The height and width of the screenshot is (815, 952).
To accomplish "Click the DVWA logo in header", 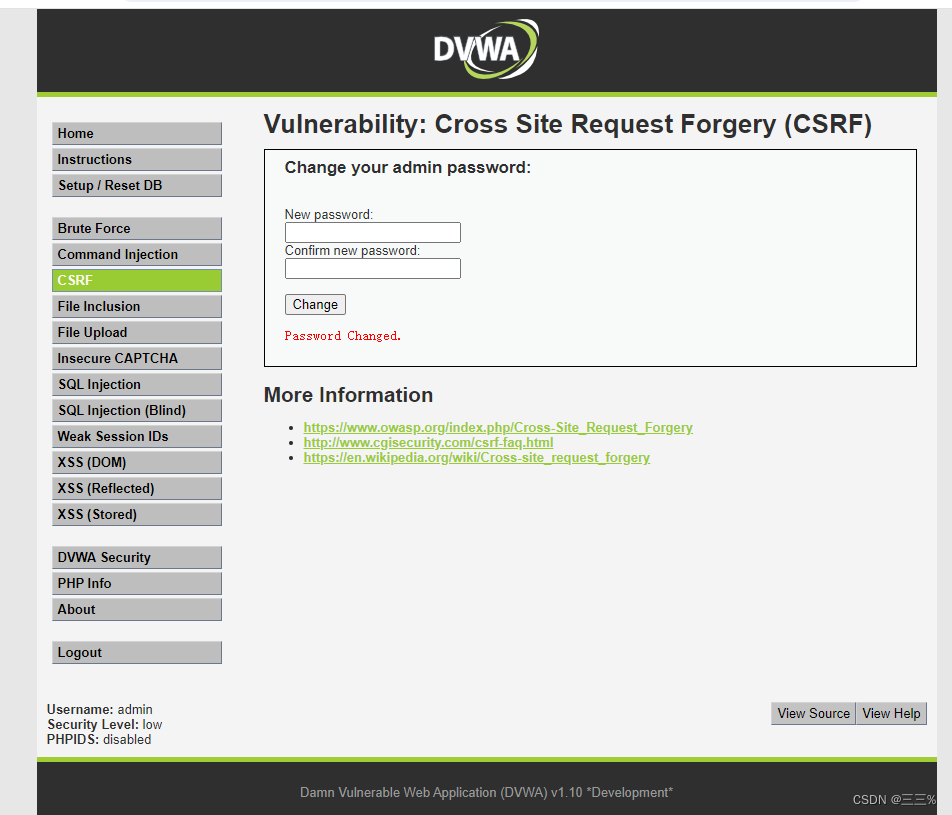I will (486, 49).
